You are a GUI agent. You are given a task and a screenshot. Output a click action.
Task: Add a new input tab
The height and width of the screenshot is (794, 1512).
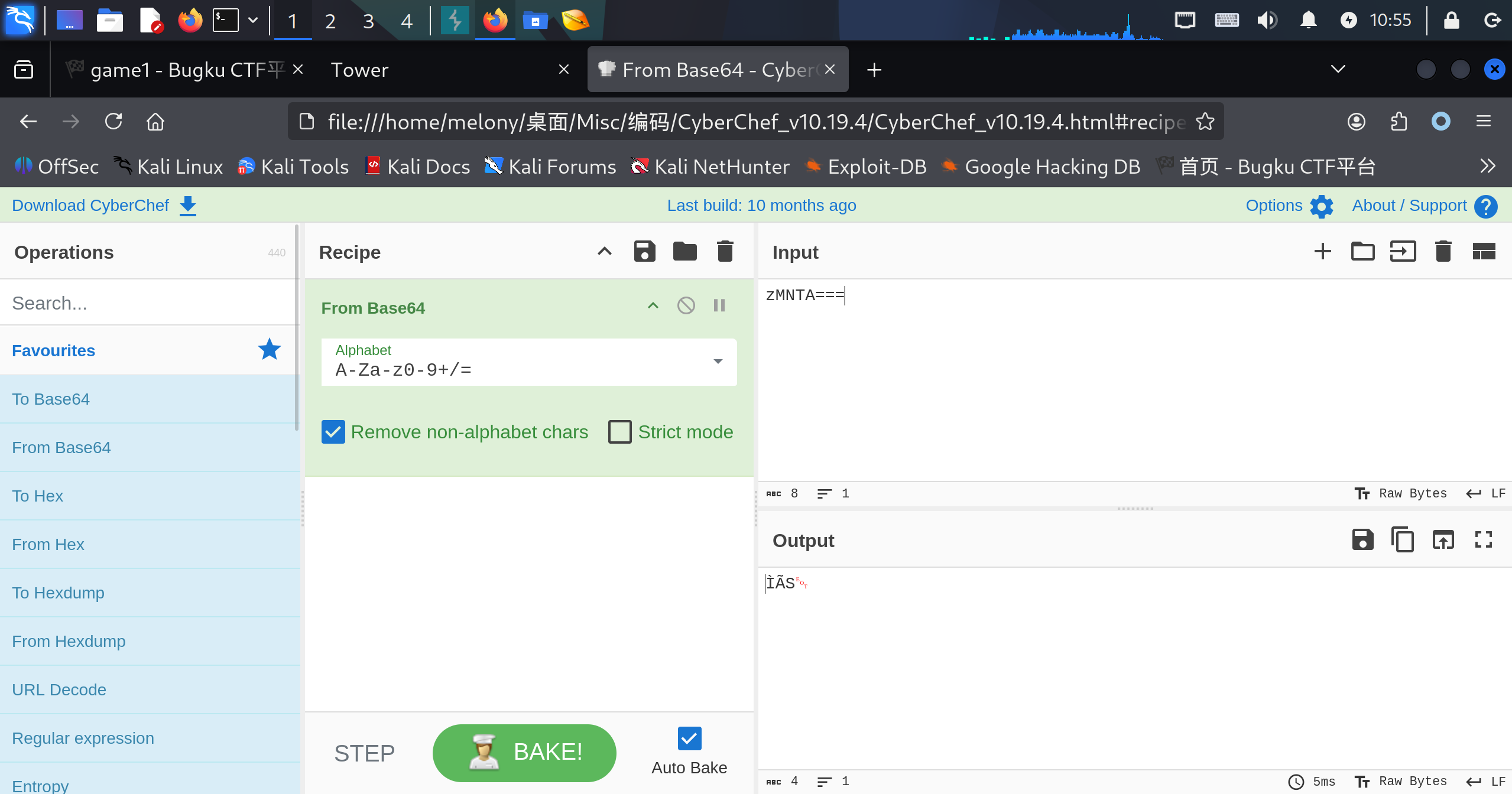[x=1322, y=252]
